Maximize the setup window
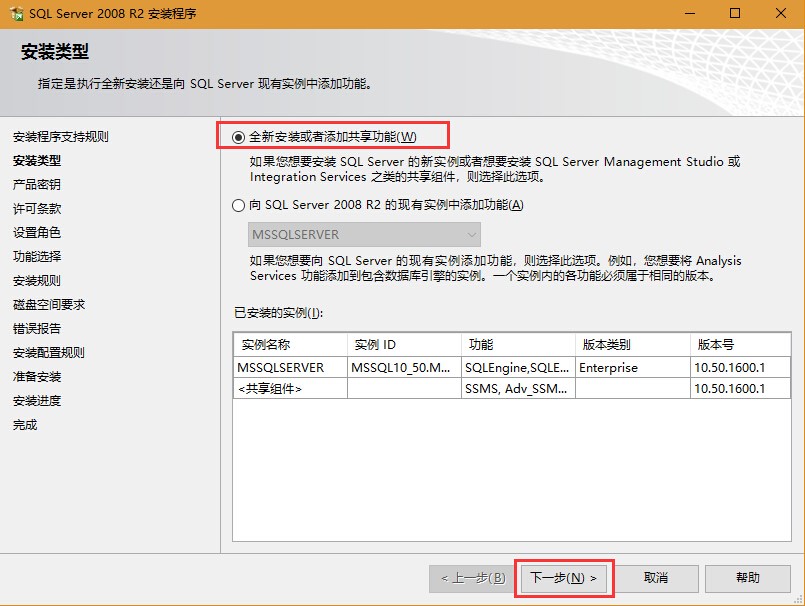 [735, 13]
